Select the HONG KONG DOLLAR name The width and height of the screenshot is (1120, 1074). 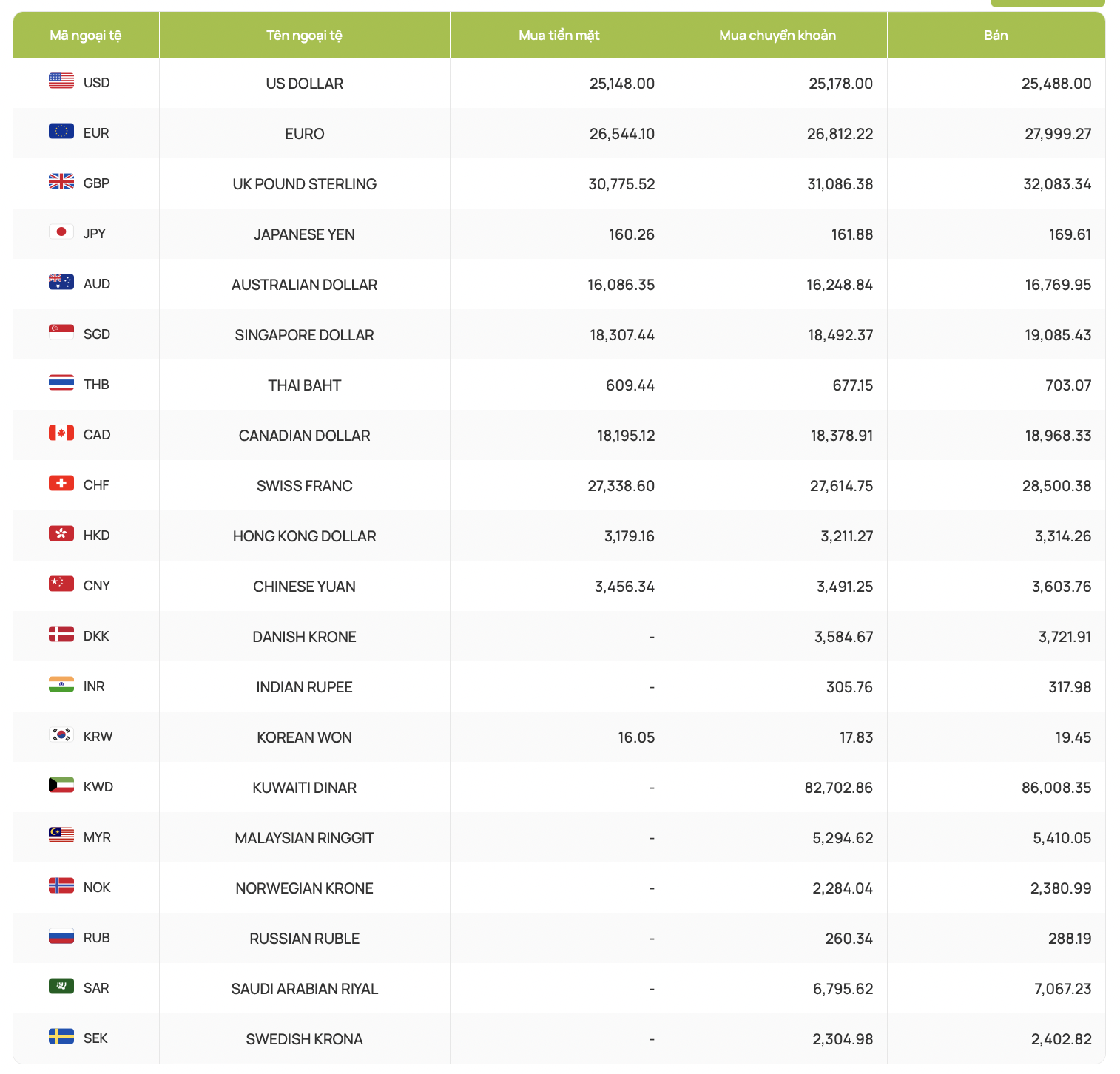[x=305, y=536]
